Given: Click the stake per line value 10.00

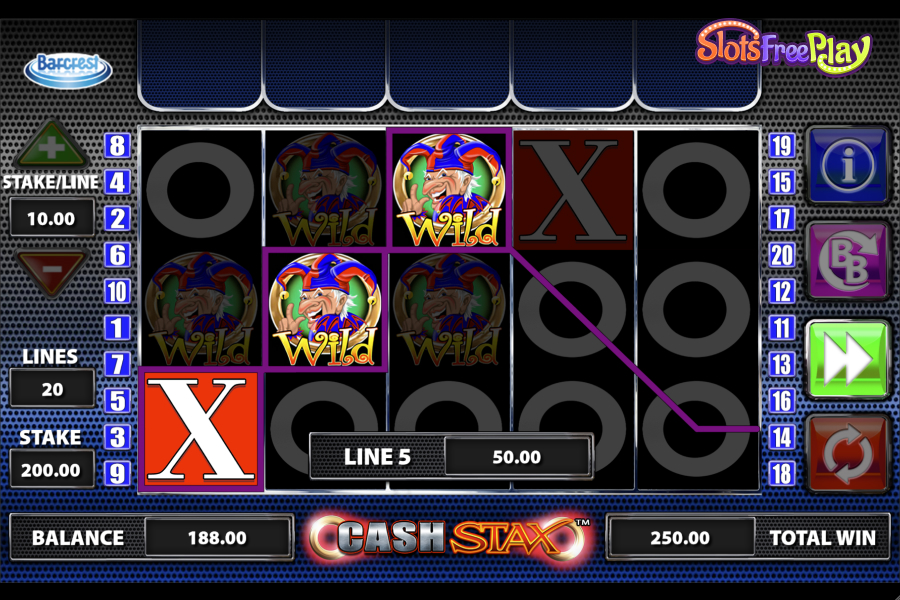Looking at the screenshot, I should pos(52,218).
